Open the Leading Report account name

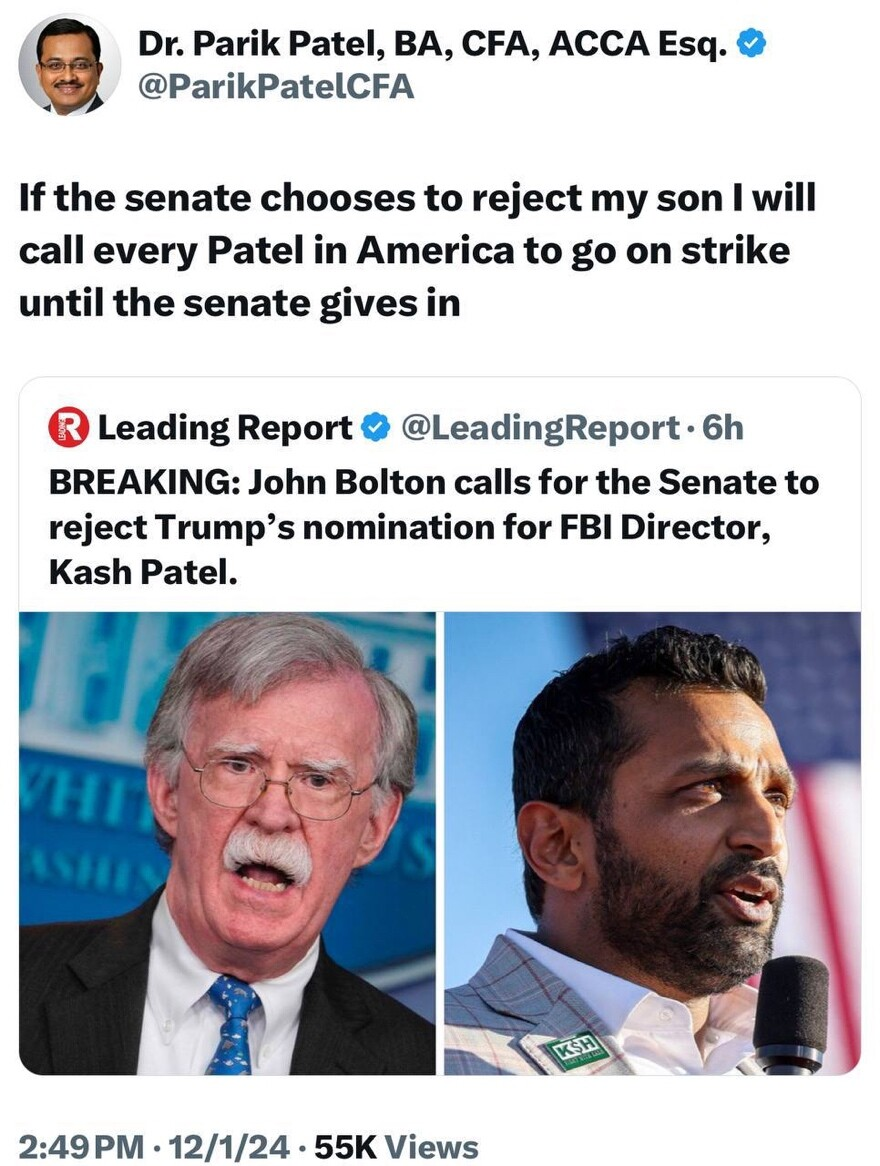coord(224,428)
